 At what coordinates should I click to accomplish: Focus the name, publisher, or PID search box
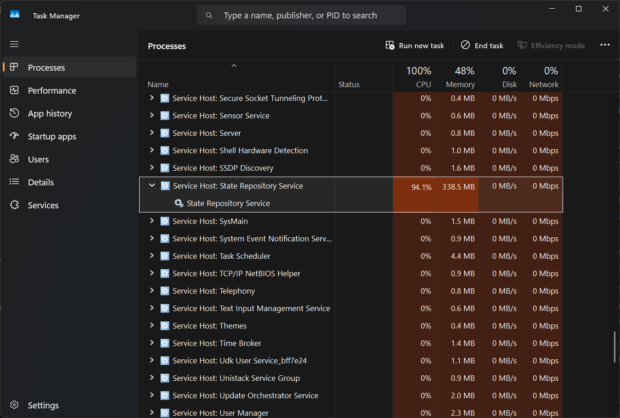[301, 15]
